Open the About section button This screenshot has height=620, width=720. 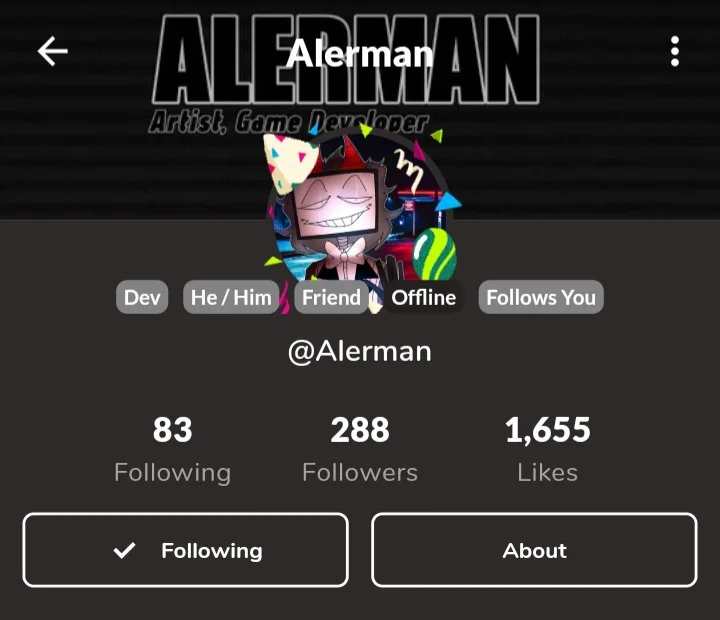(x=534, y=550)
